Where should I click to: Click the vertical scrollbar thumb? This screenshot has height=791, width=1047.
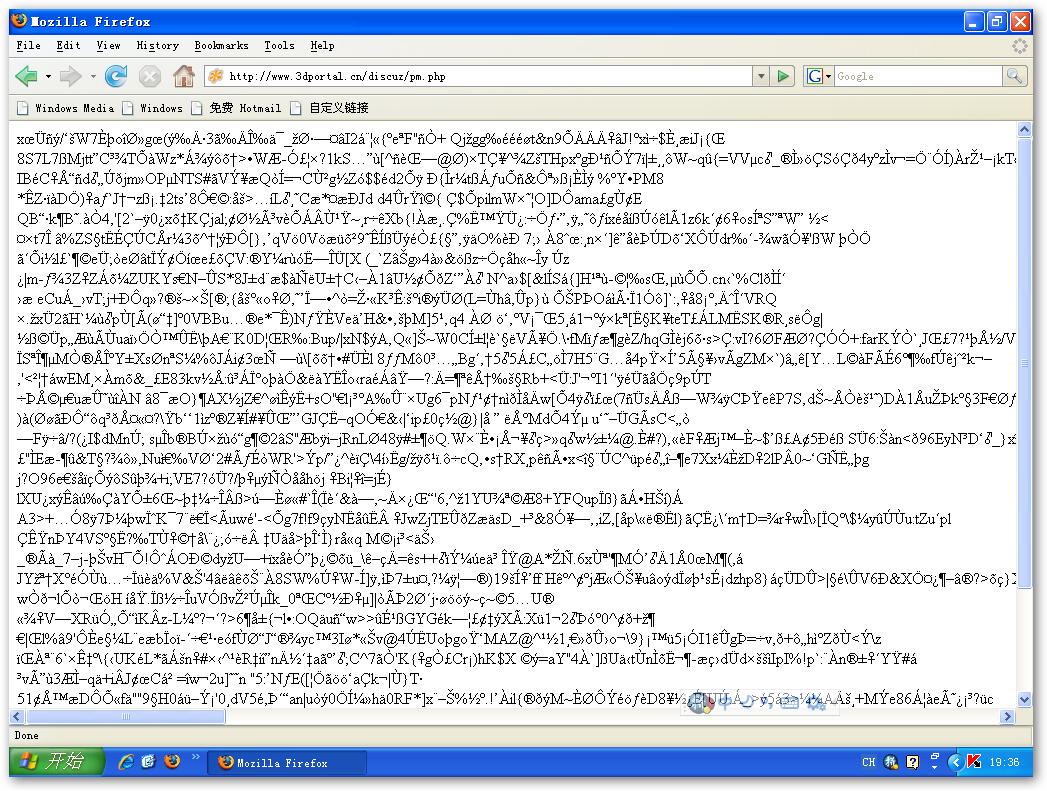point(1024,364)
